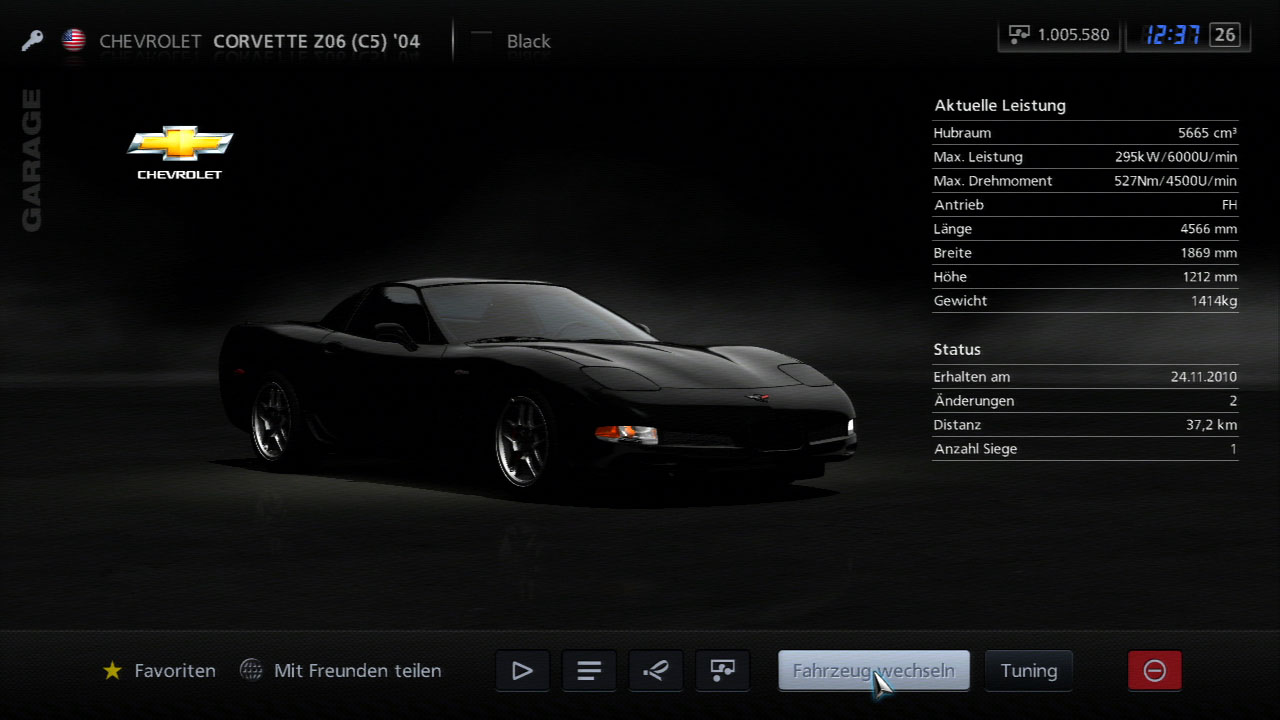This screenshot has height=720, width=1280.
Task: Toggle the Favoriten text label
Action: [x=175, y=671]
